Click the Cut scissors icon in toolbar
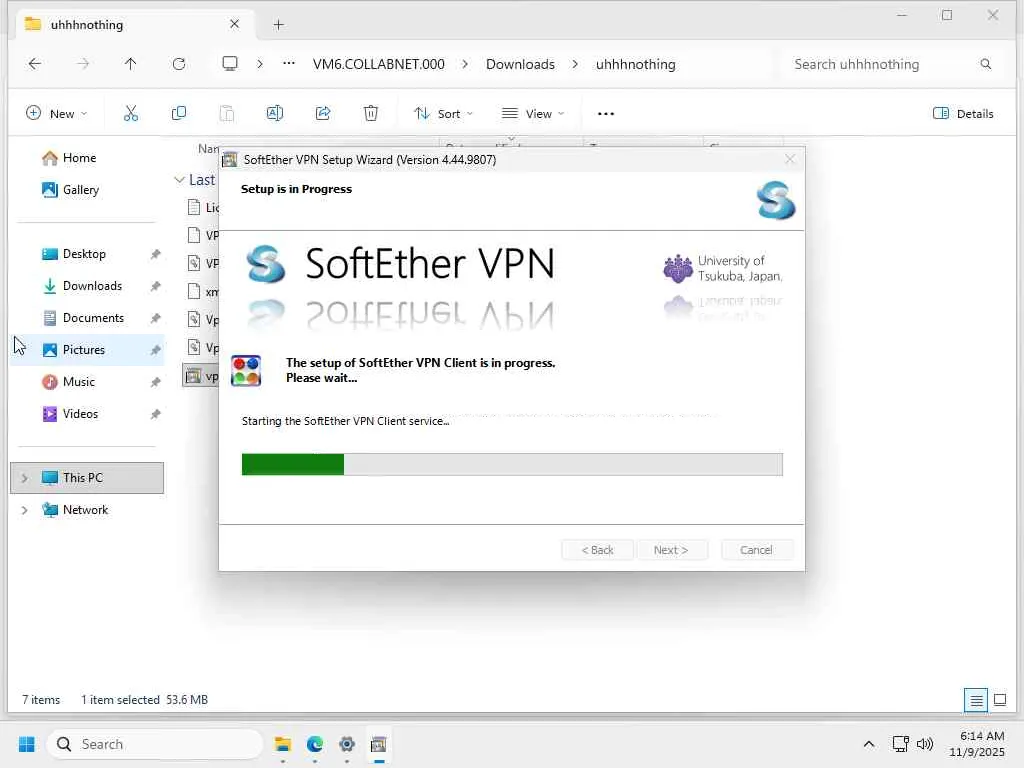 pos(131,114)
